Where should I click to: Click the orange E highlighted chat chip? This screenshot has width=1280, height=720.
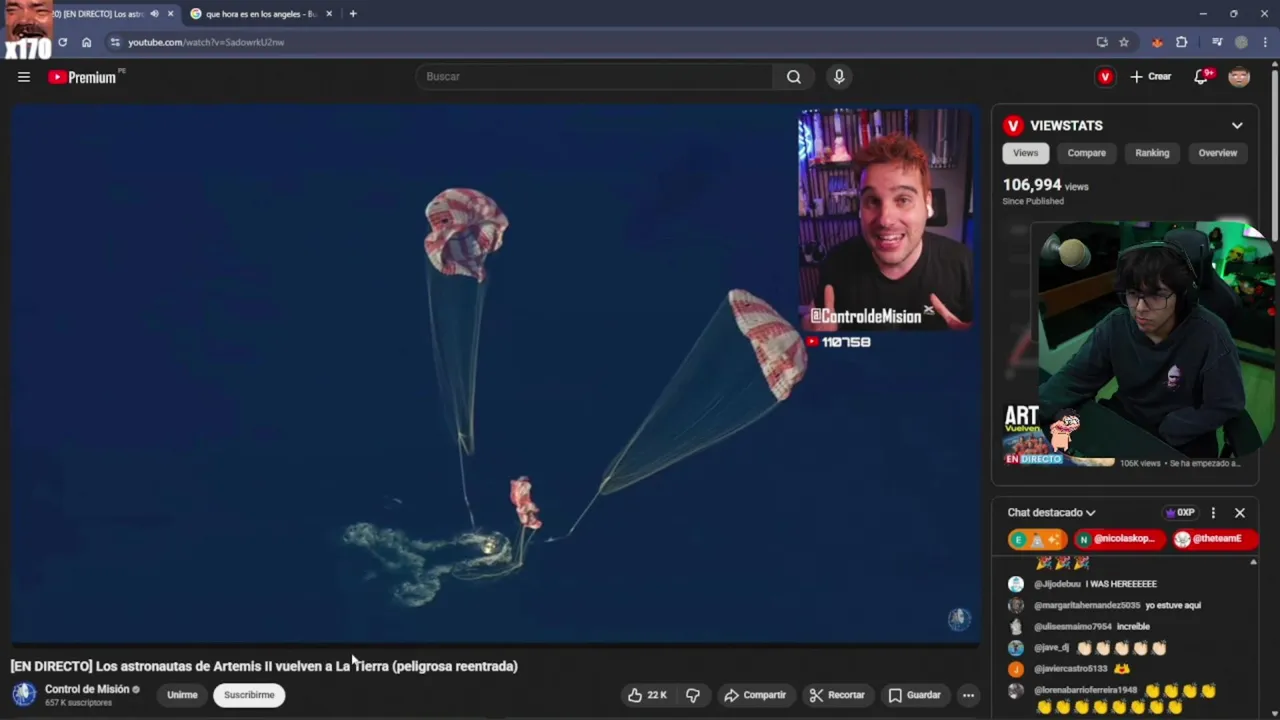(1037, 539)
